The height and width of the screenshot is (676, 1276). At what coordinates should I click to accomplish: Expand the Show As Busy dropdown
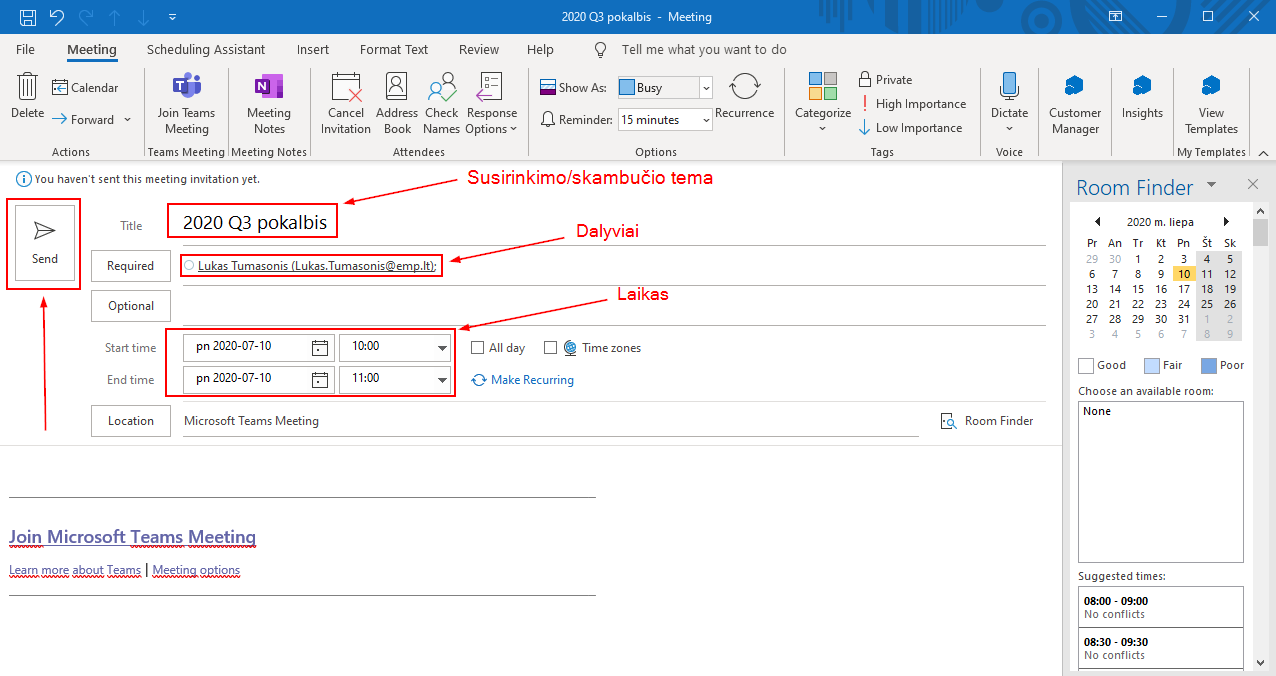pyautogui.click(x=706, y=88)
